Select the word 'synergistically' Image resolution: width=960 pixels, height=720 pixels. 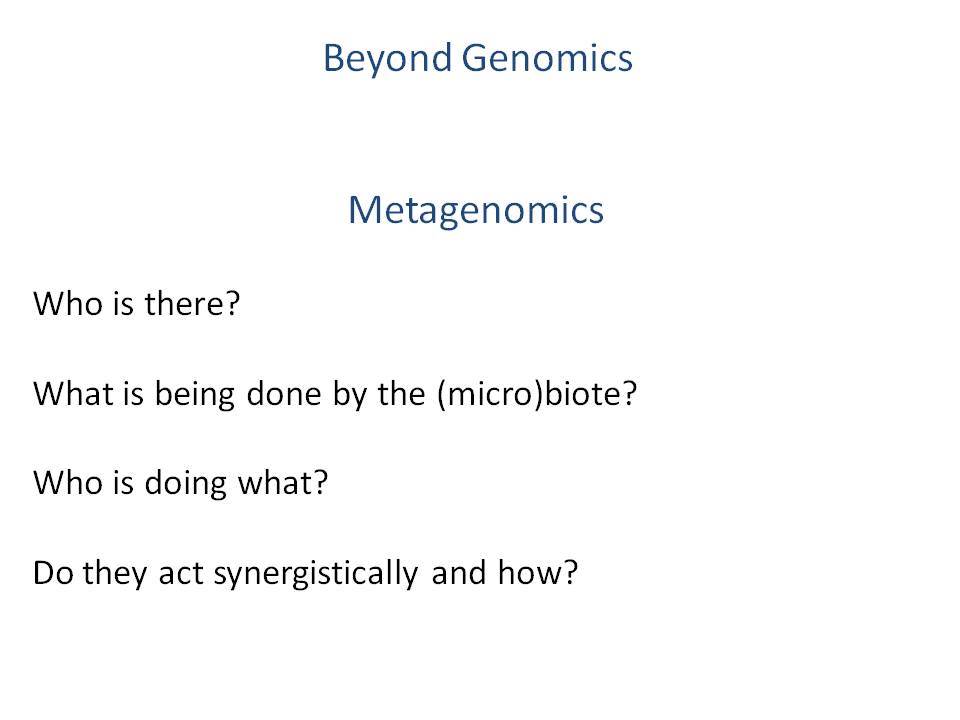tap(316, 575)
